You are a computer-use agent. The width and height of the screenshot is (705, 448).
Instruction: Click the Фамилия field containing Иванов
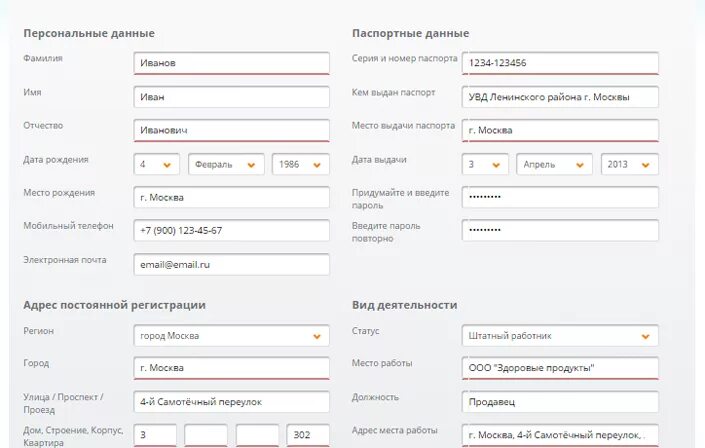[x=232, y=63]
